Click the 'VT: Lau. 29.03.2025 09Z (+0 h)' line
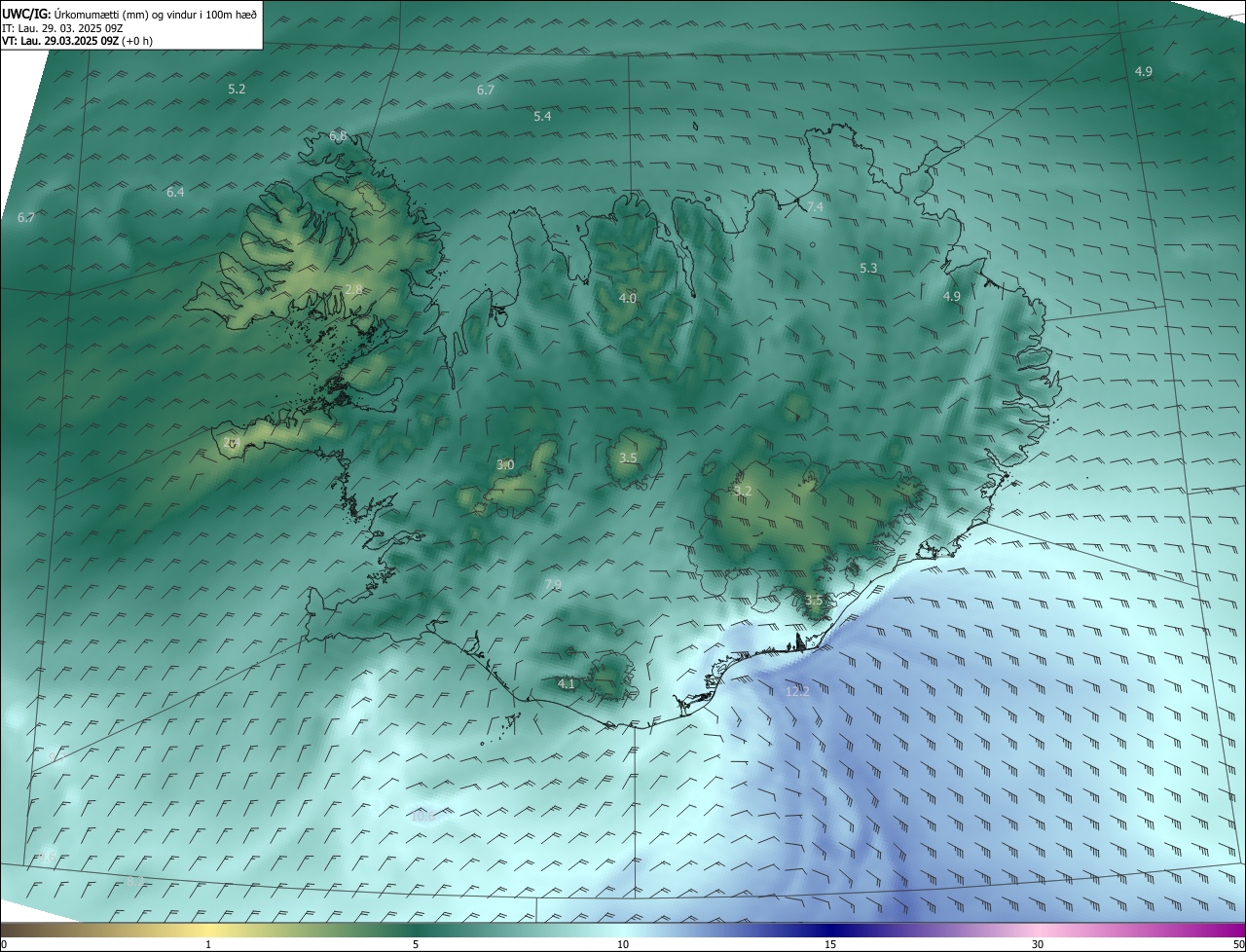 pyautogui.click(x=77, y=41)
